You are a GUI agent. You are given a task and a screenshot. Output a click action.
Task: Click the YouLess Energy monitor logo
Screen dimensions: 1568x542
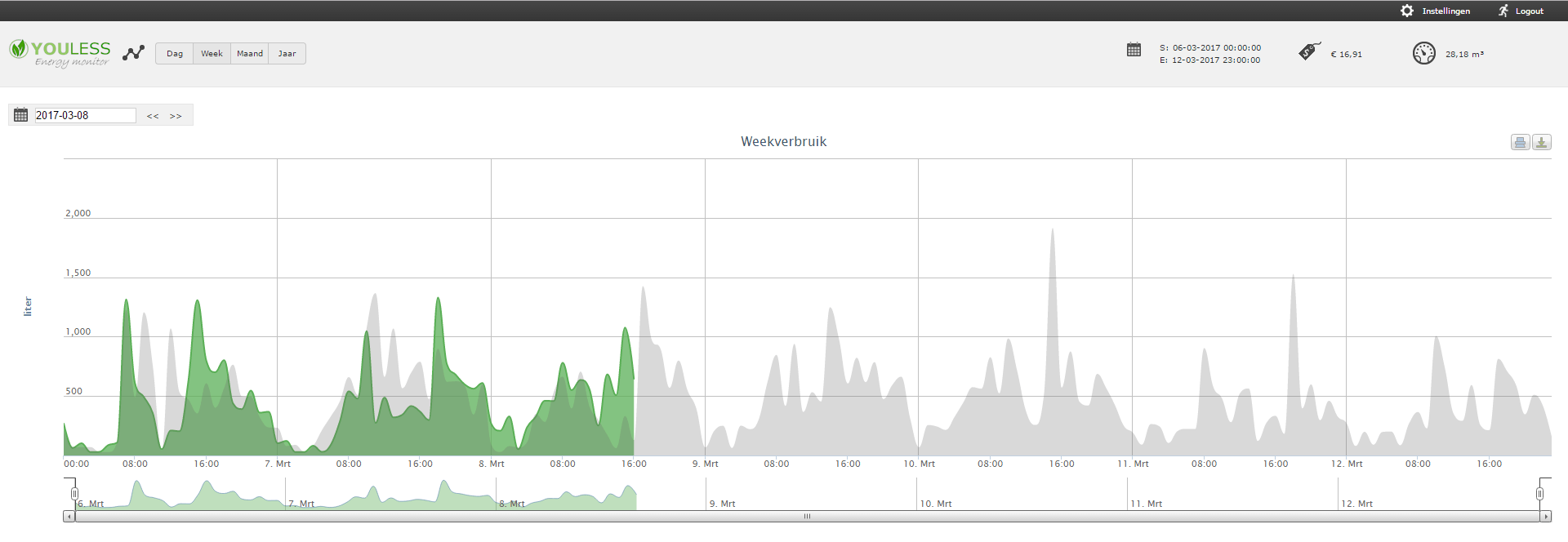tap(60, 53)
